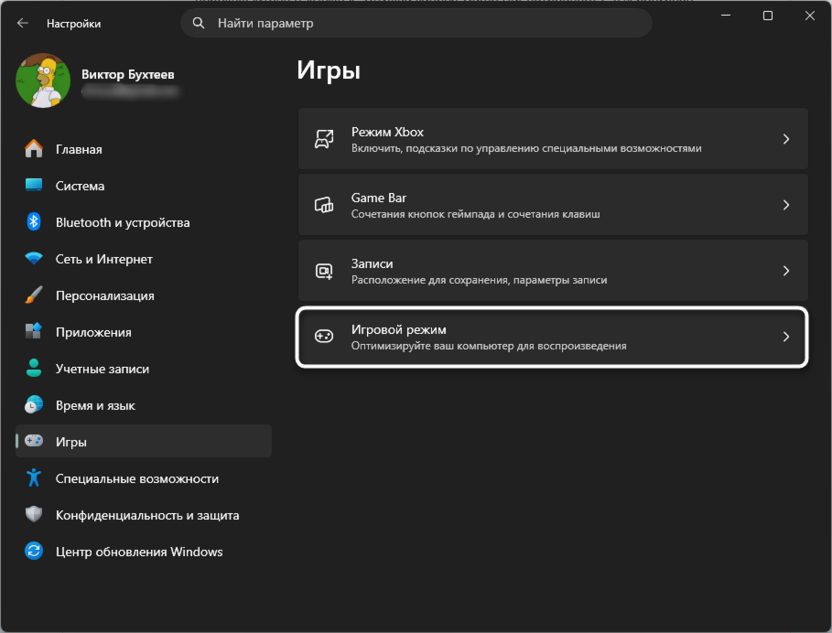Click the Время и язык clock icon

pos(33,405)
